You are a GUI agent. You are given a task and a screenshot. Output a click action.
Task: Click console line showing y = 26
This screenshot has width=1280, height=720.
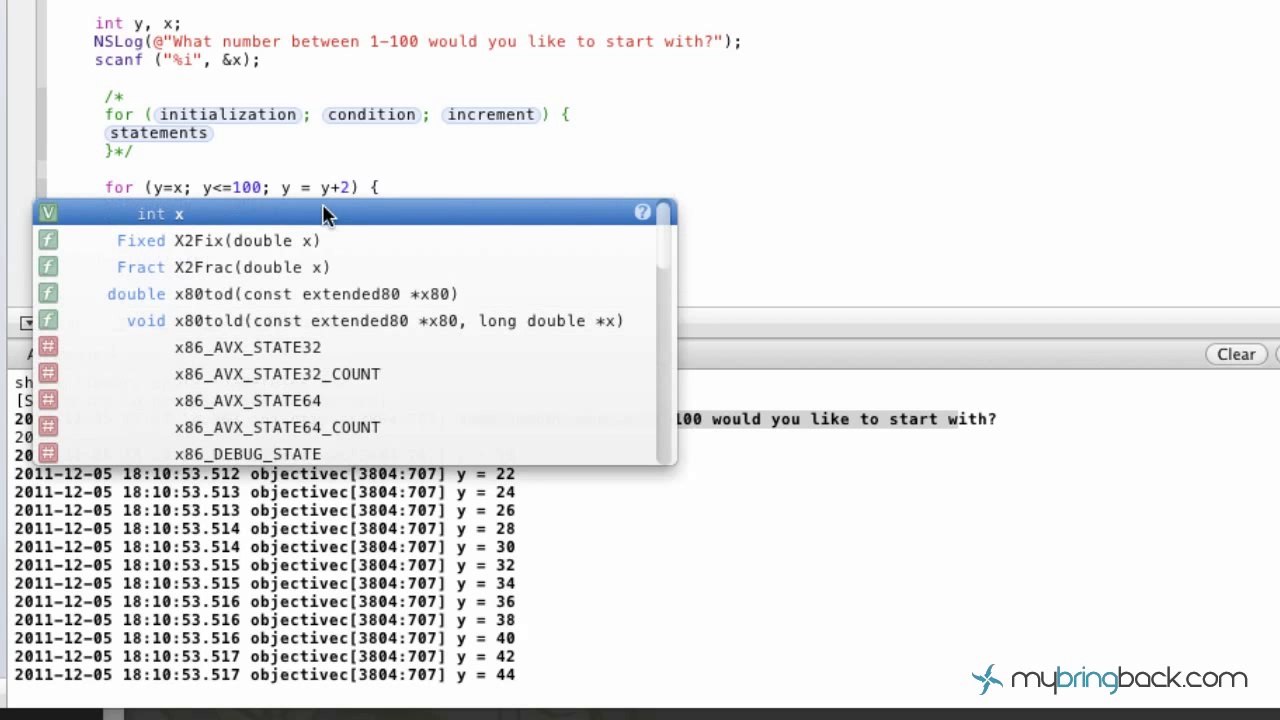point(265,510)
